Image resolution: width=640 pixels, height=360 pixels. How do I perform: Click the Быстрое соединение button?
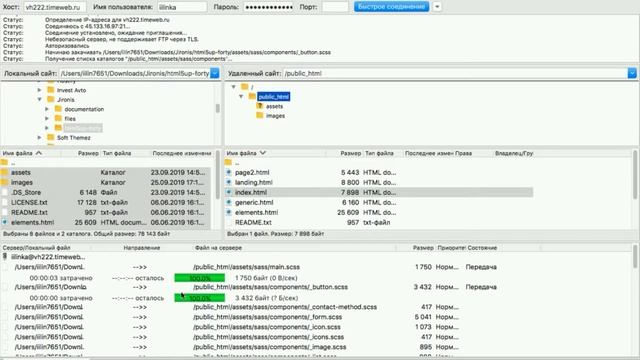pyautogui.click(x=391, y=7)
